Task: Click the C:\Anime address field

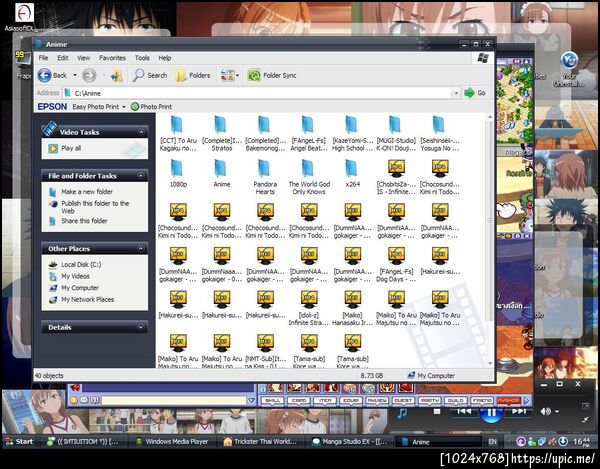Action: pos(258,93)
